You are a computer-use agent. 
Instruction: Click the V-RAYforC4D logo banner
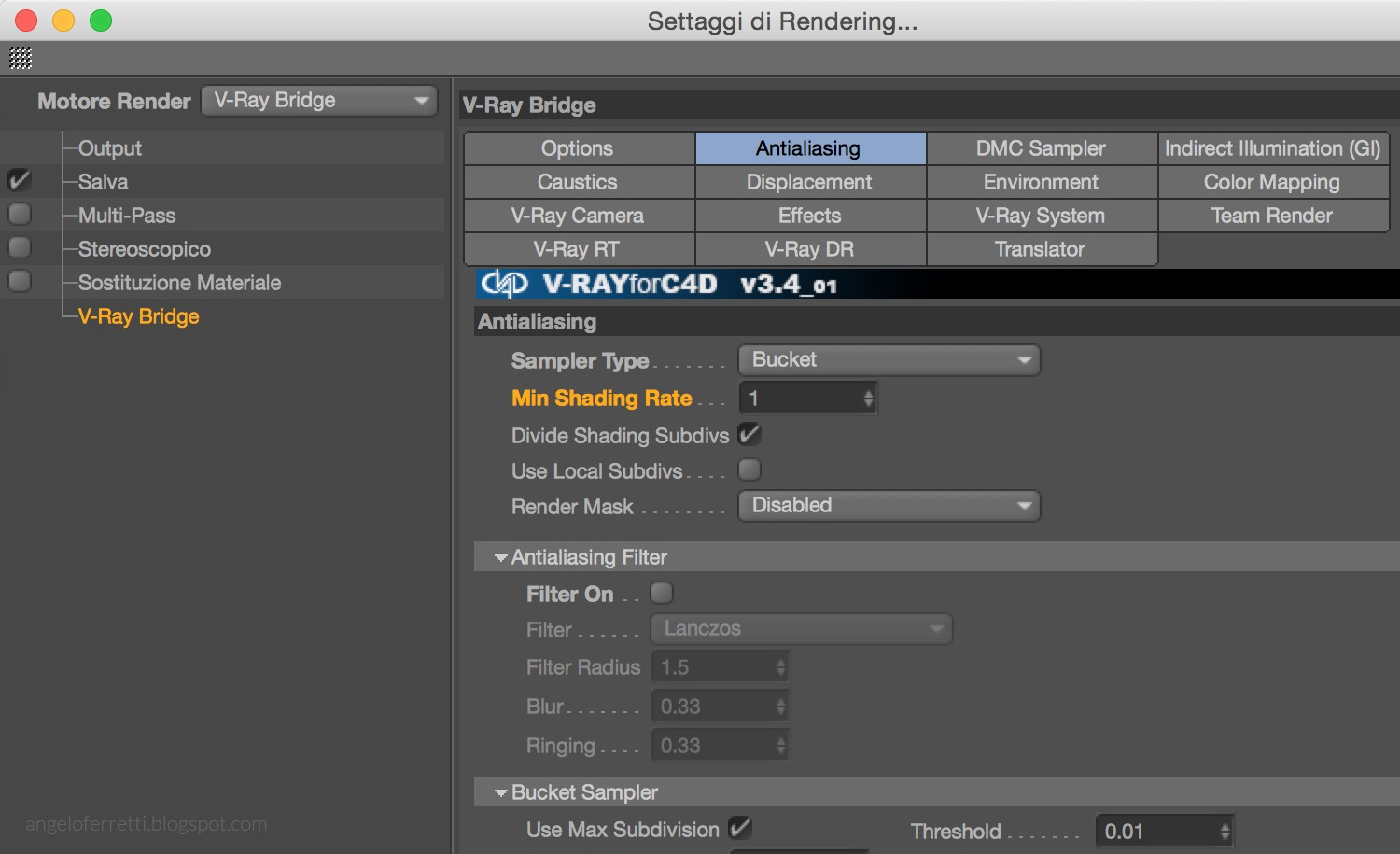(x=937, y=284)
